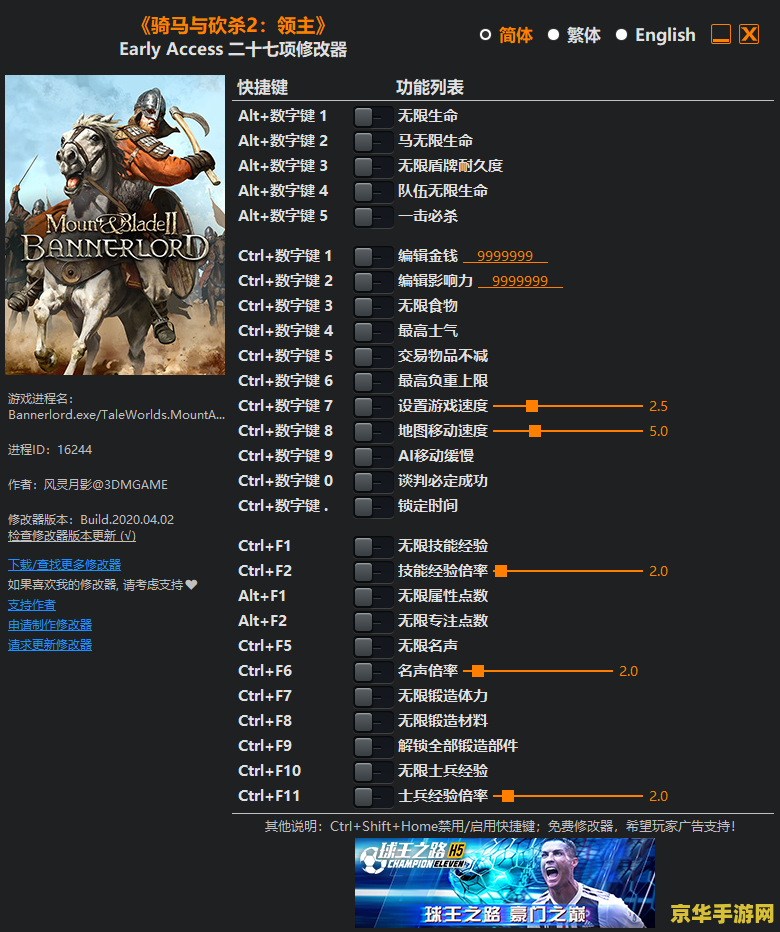Click the 编辑影响力 value field
Image resolution: width=780 pixels, height=932 pixels.
coord(520,281)
